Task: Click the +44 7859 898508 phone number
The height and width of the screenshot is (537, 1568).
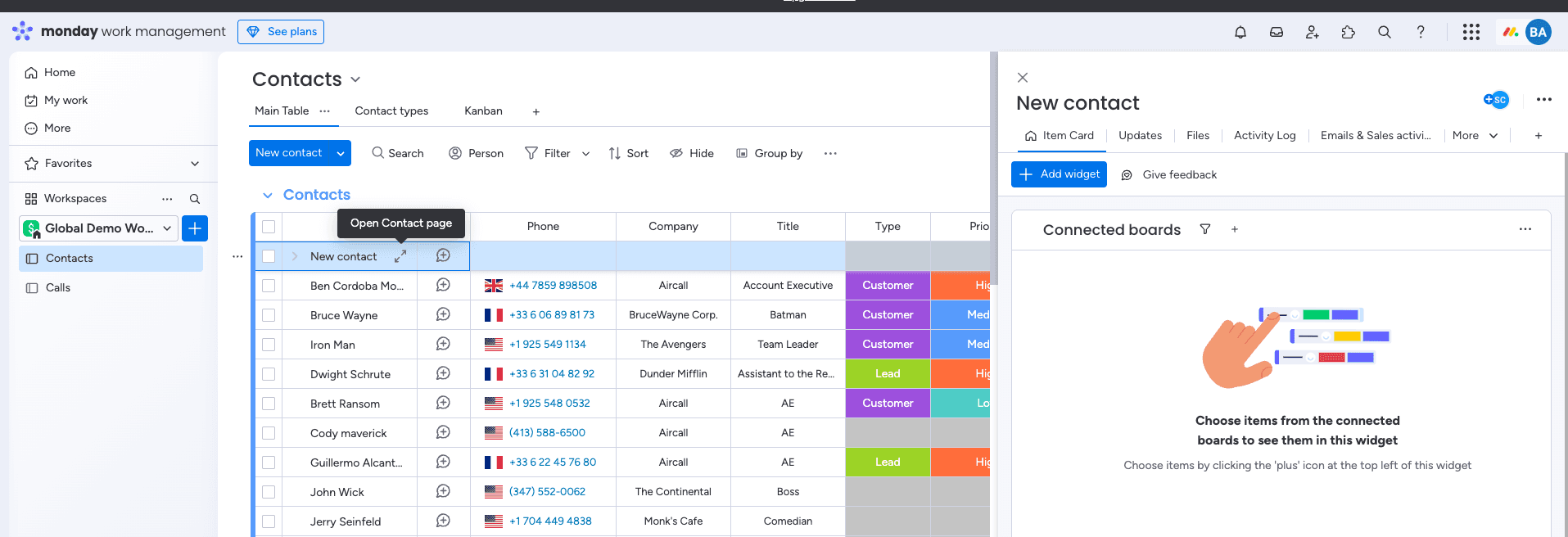Action: [553, 286]
